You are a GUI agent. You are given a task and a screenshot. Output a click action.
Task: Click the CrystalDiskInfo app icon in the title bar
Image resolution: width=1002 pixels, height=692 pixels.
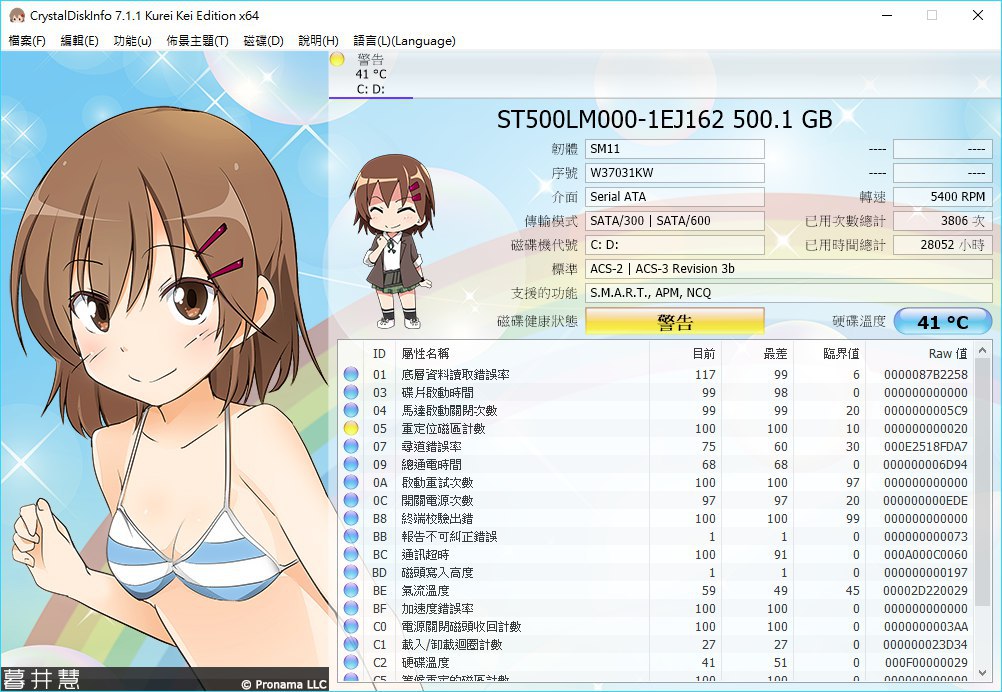[15, 15]
